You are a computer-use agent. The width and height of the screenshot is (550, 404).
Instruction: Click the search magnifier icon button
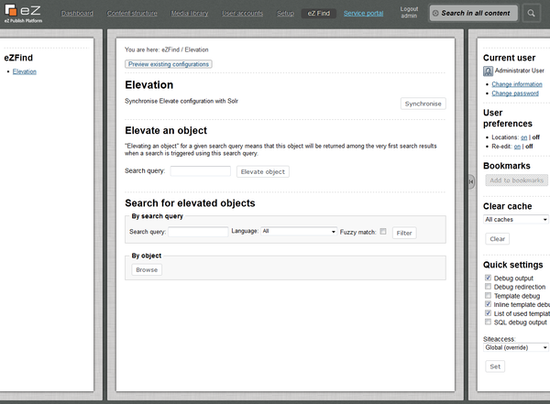coord(531,13)
